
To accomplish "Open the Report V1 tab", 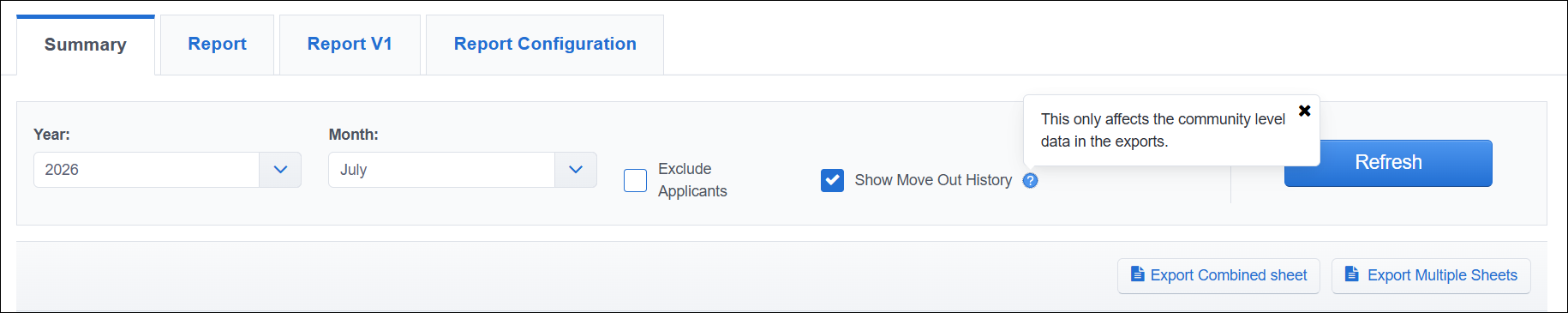I will (350, 45).
